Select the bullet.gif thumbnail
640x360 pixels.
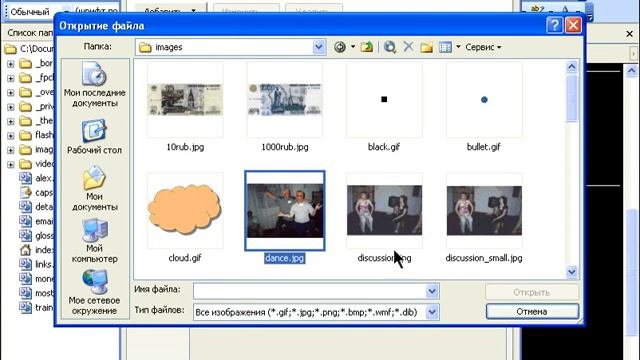(484, 100)
